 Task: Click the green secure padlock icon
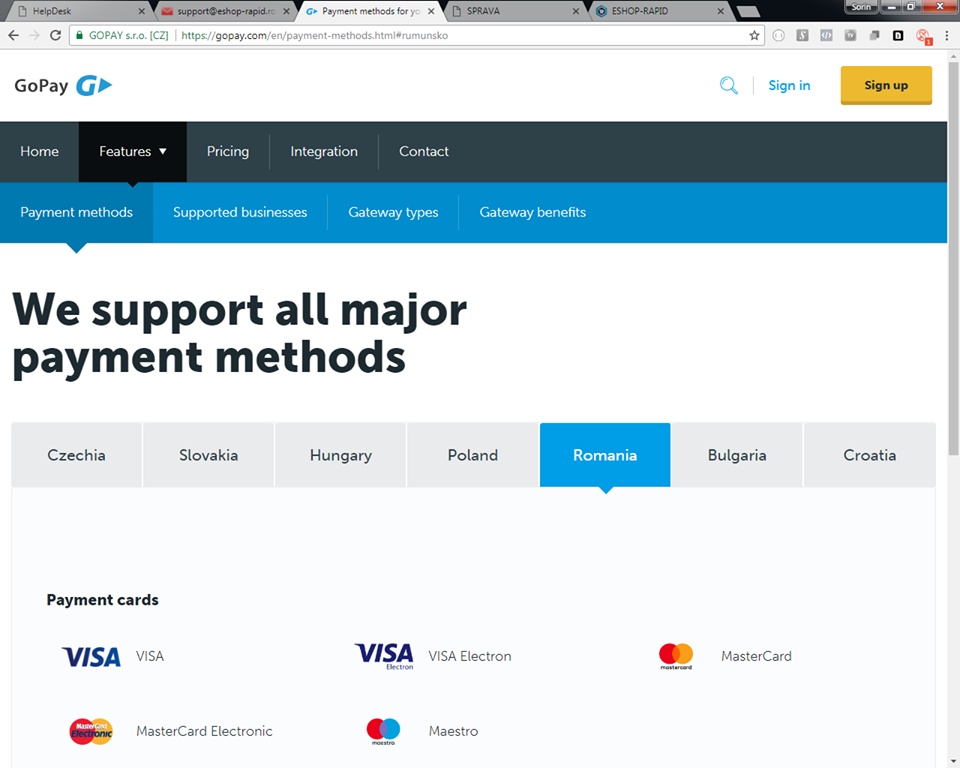pyautogui.click(x=79, y=36)
